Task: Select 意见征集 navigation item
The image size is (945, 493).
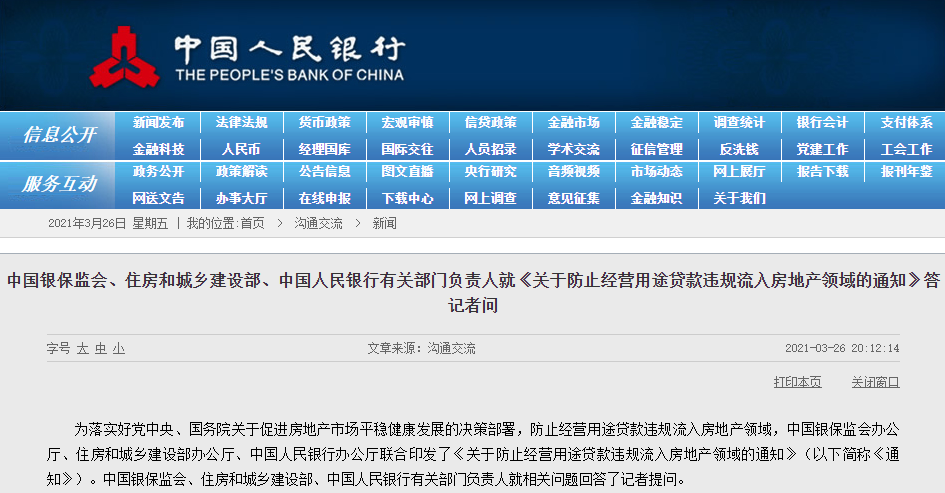Action: [574, 198]
